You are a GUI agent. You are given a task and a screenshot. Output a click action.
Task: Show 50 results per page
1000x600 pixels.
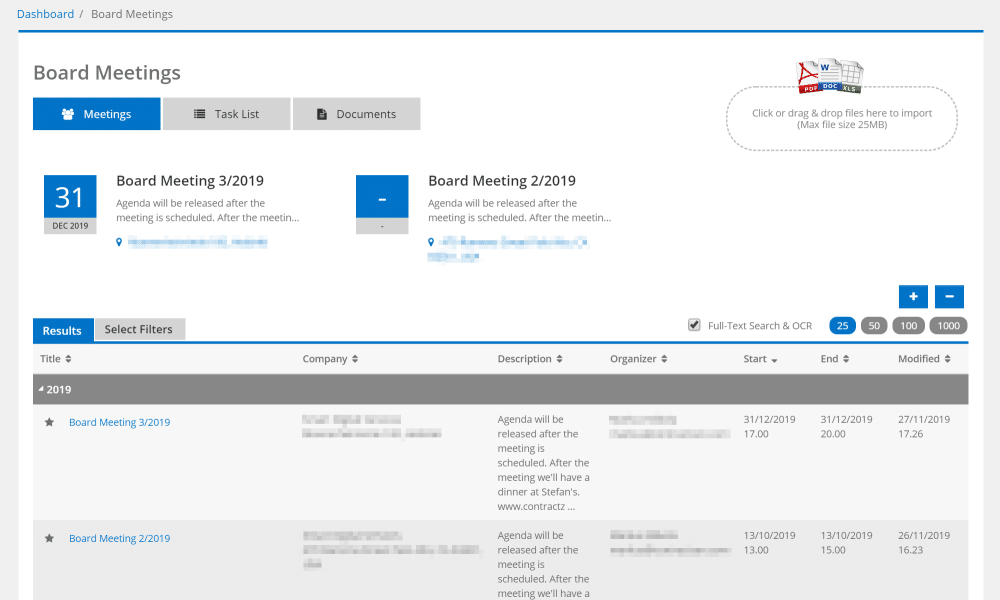pos(874,326)
